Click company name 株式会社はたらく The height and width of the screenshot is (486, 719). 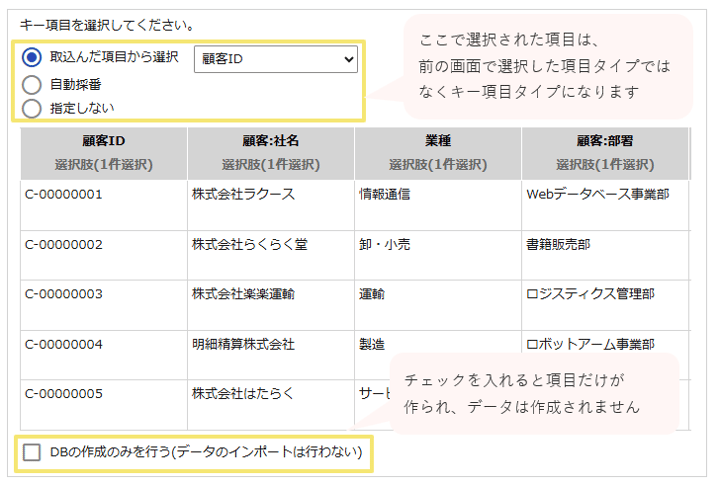(x=243, y=393)
